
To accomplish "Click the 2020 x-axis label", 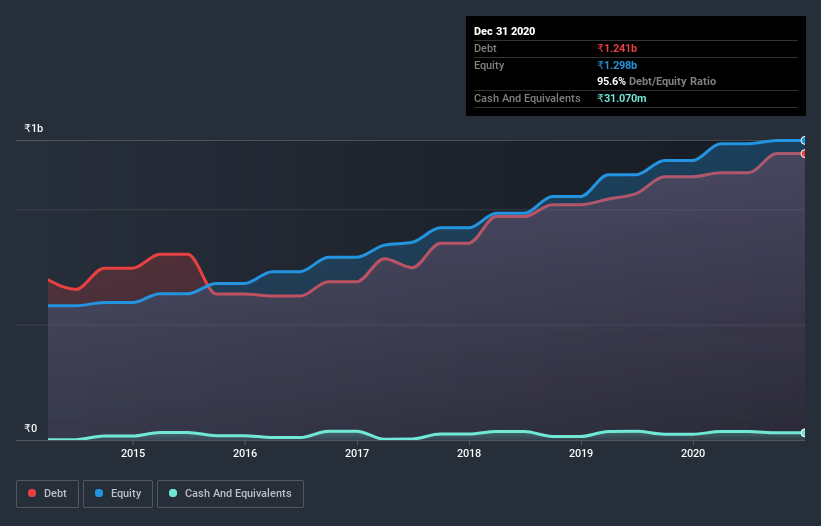I will (693, 453).
